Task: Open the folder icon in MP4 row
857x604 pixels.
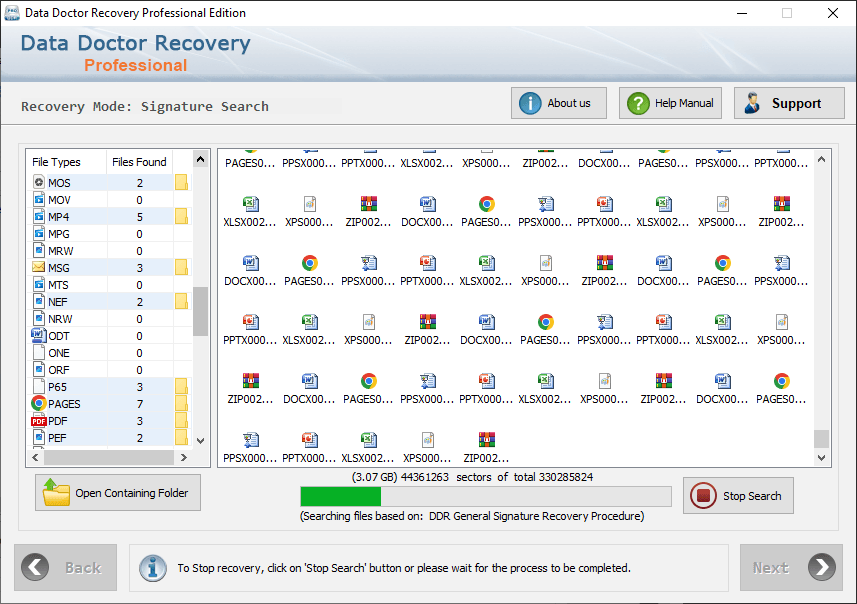Action: coord(181,216)
